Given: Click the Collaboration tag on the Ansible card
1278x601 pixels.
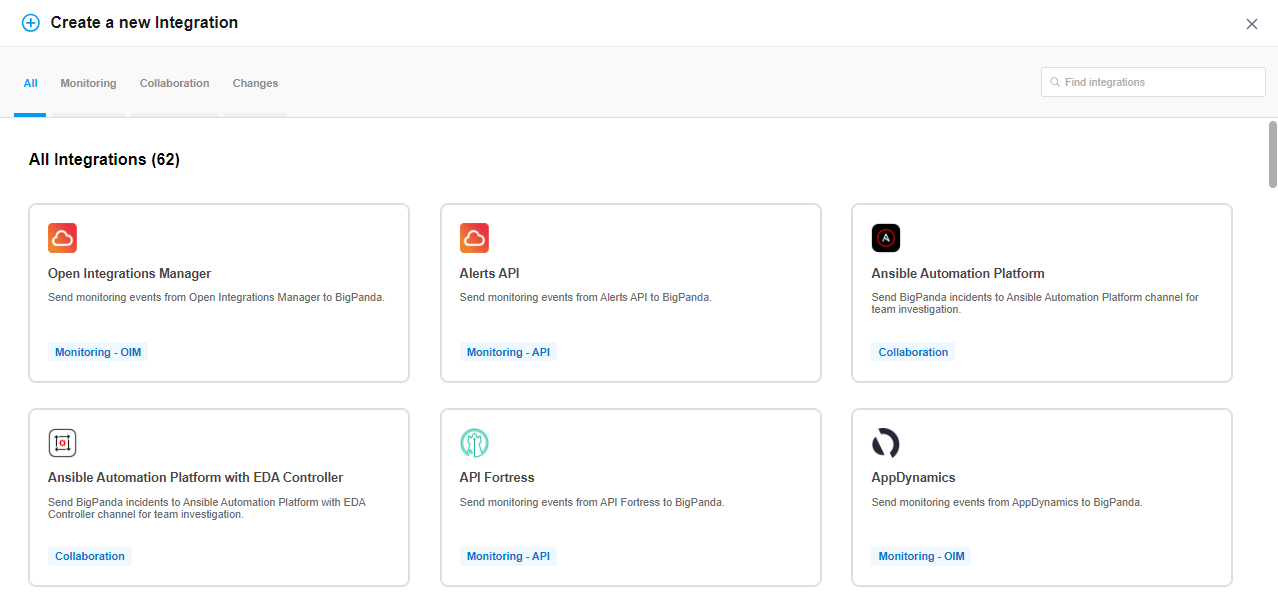Looking at the screenshot, I should pyautogui.click(x=913, y=351).
